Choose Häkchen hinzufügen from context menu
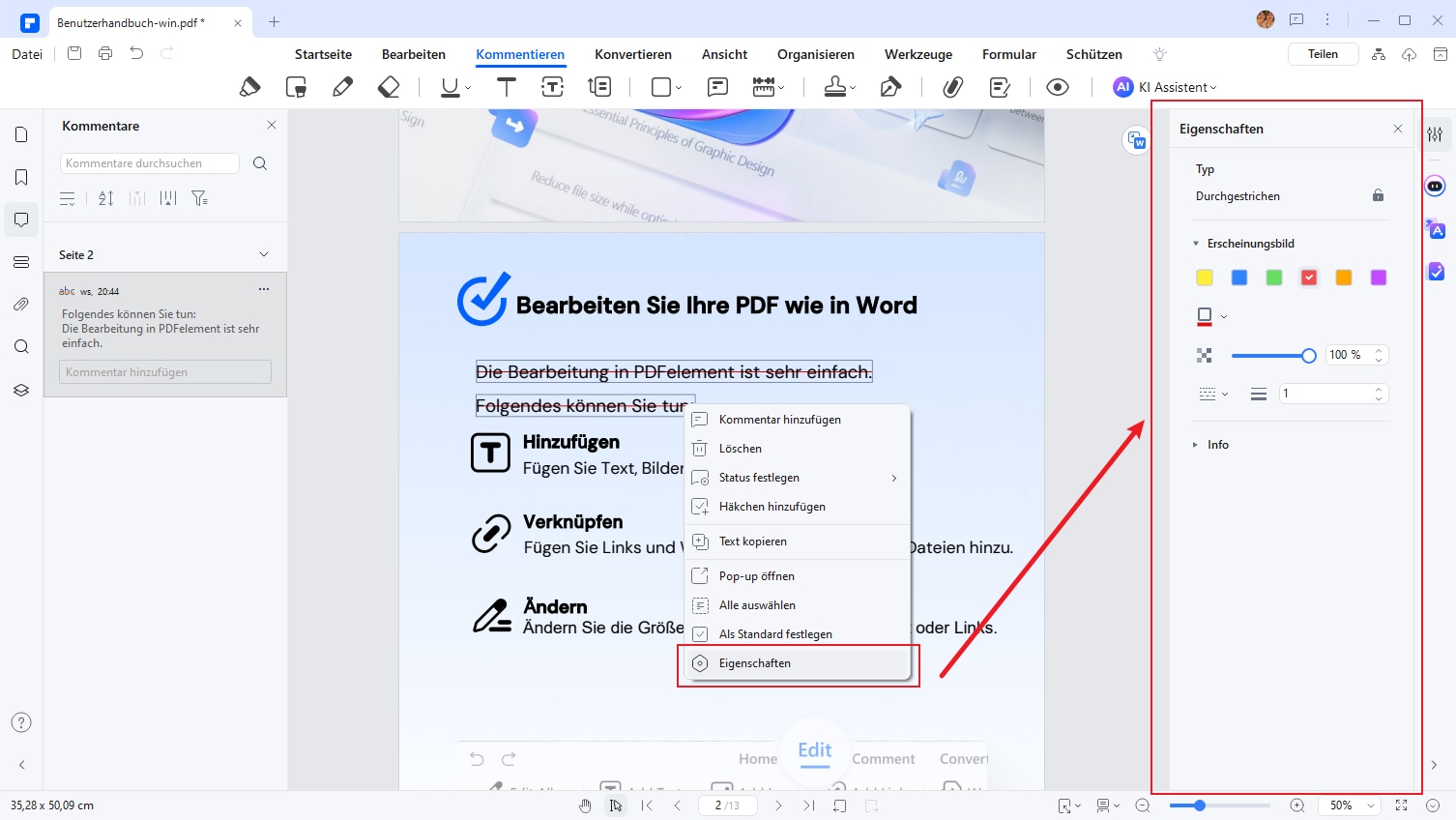The image size is (1456, 820). (x=798, y=507)
